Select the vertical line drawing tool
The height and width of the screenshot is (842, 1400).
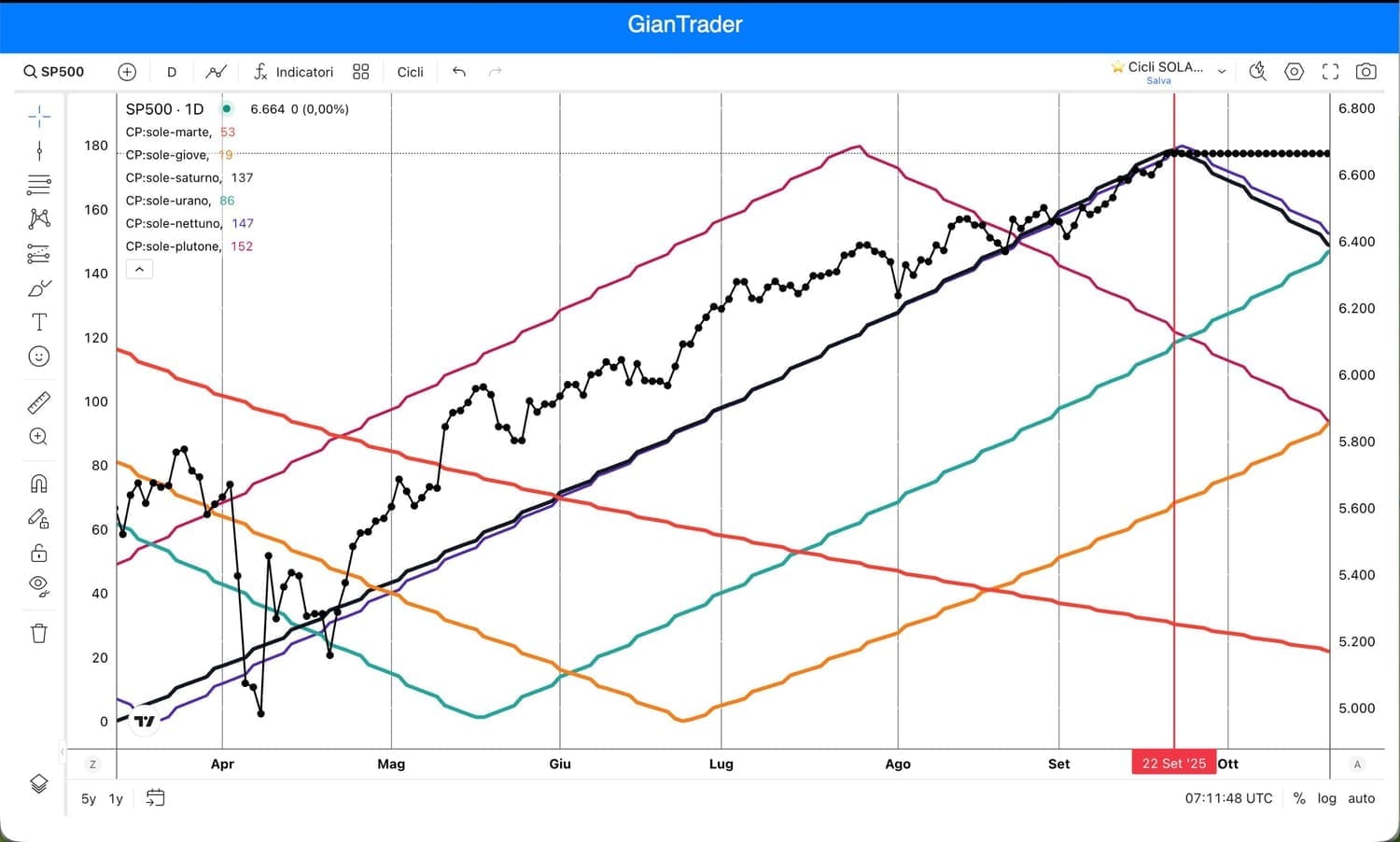point(39,150)
